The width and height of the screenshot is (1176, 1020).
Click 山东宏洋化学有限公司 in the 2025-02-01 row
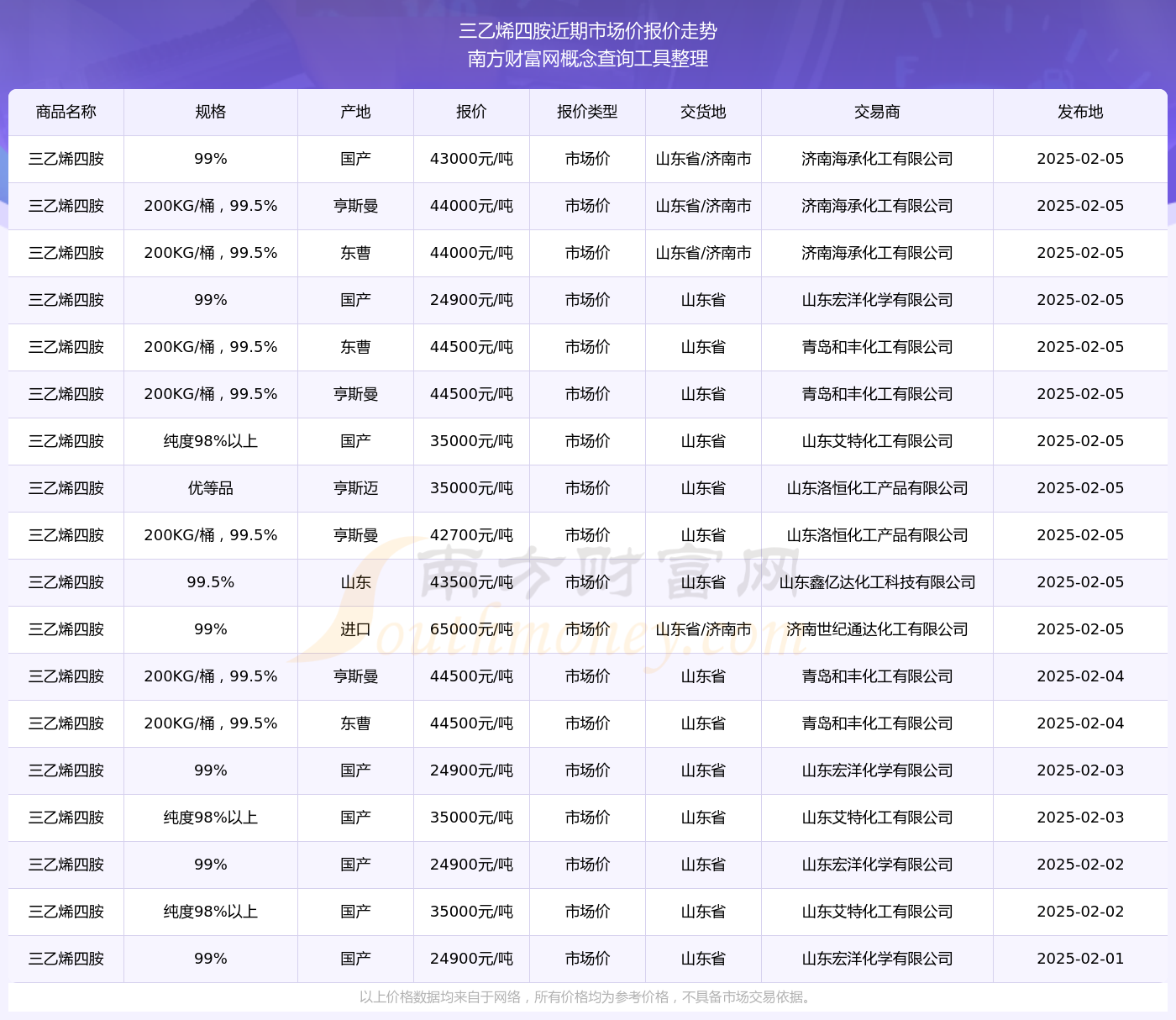pyautogui.click(x=878, y=959)
